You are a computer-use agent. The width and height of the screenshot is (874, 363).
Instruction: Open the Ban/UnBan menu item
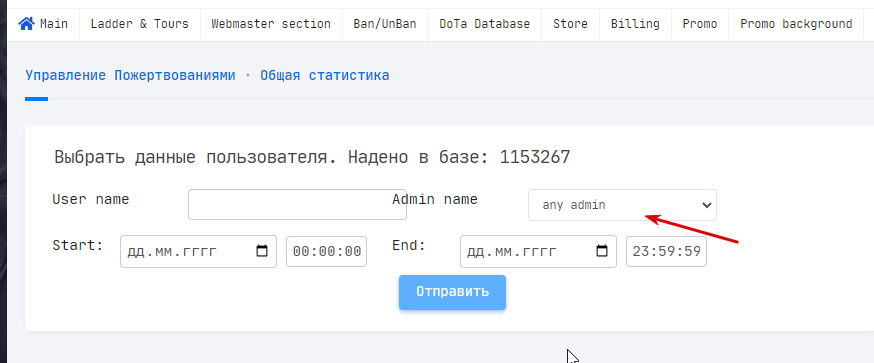click(x=385, y=24)
